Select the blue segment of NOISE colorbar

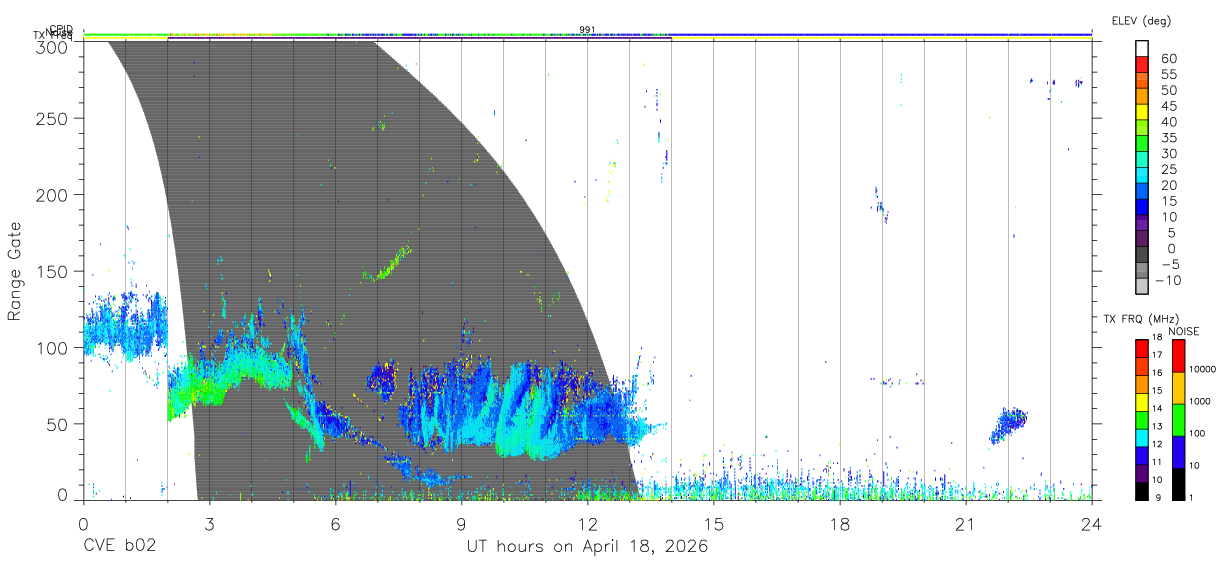coord(1178,452)
